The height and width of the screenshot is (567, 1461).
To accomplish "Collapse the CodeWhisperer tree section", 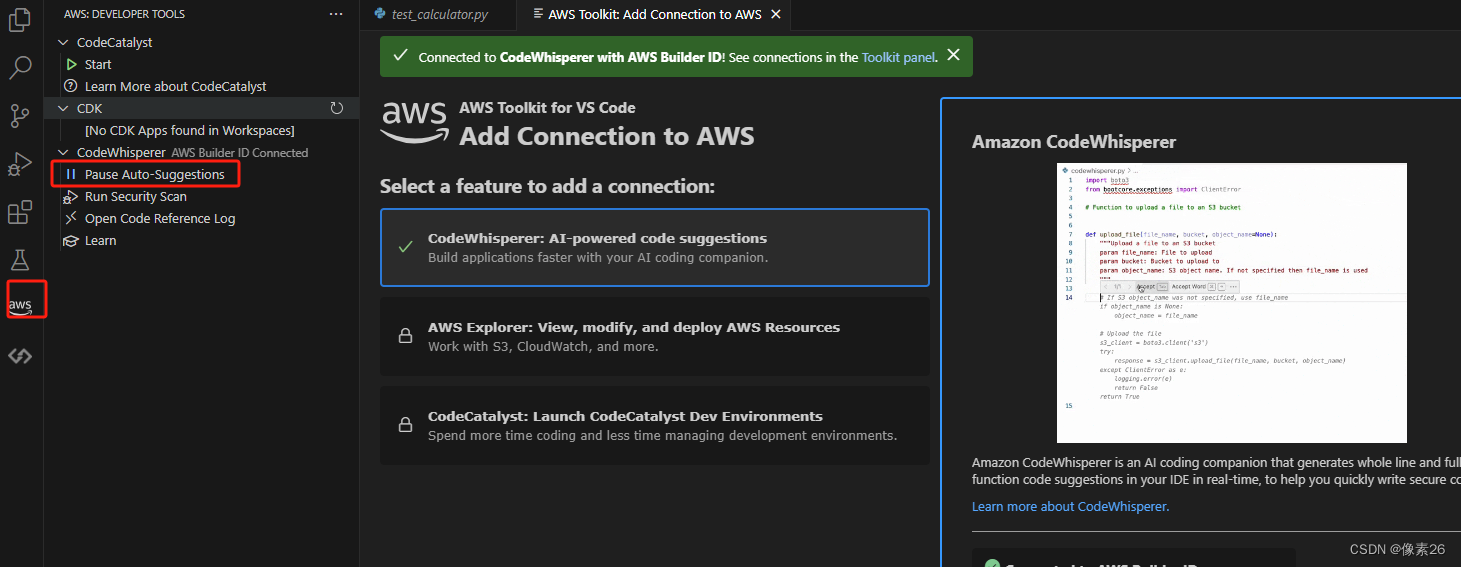I will [x=64, y=152].
